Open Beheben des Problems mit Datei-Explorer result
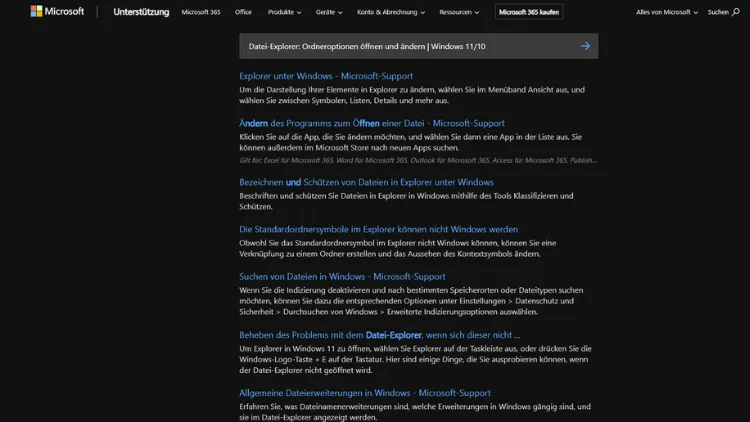This screenshot has height=422, width=750. point(379,335)
